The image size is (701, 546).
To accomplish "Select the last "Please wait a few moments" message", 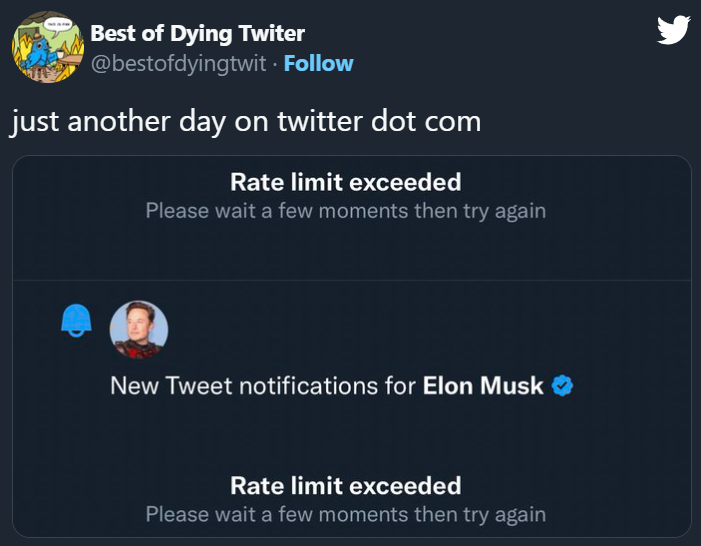I will coord(345,514).
